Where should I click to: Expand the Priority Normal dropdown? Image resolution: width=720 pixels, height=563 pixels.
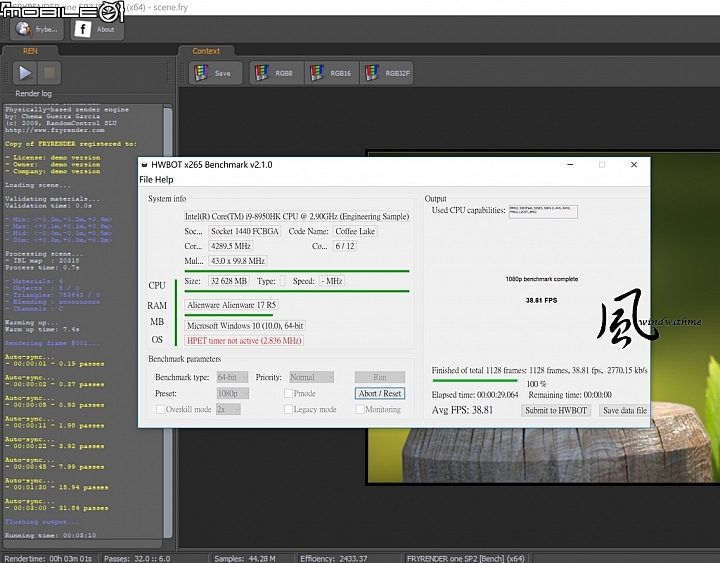point(311,377)
